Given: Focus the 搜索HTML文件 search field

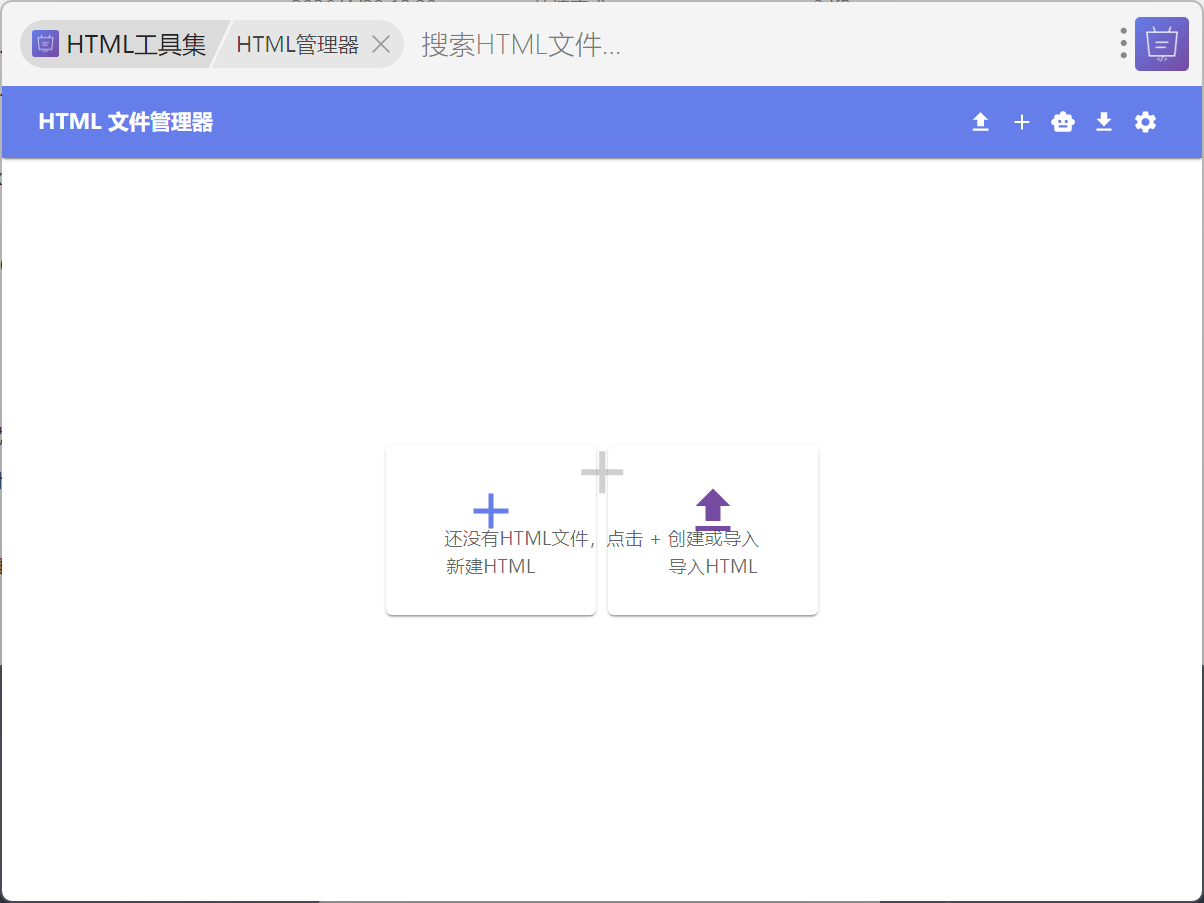Looking at the screenshot, I should (x=760, y=44).
